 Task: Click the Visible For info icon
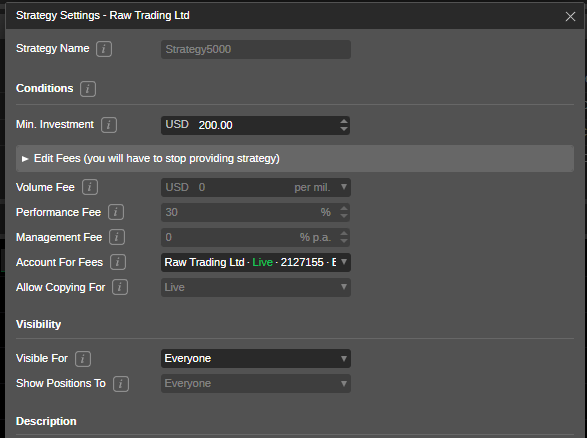83,359
